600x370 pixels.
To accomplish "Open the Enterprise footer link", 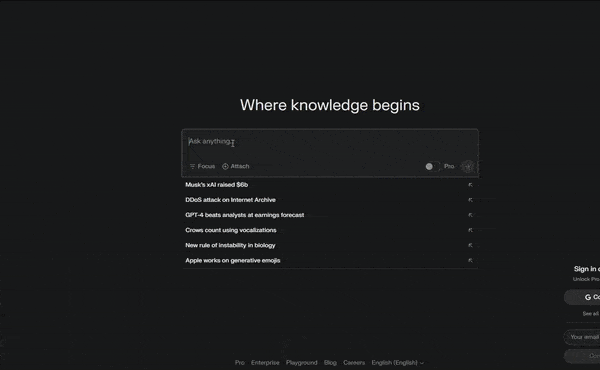I will coord(265,362).
